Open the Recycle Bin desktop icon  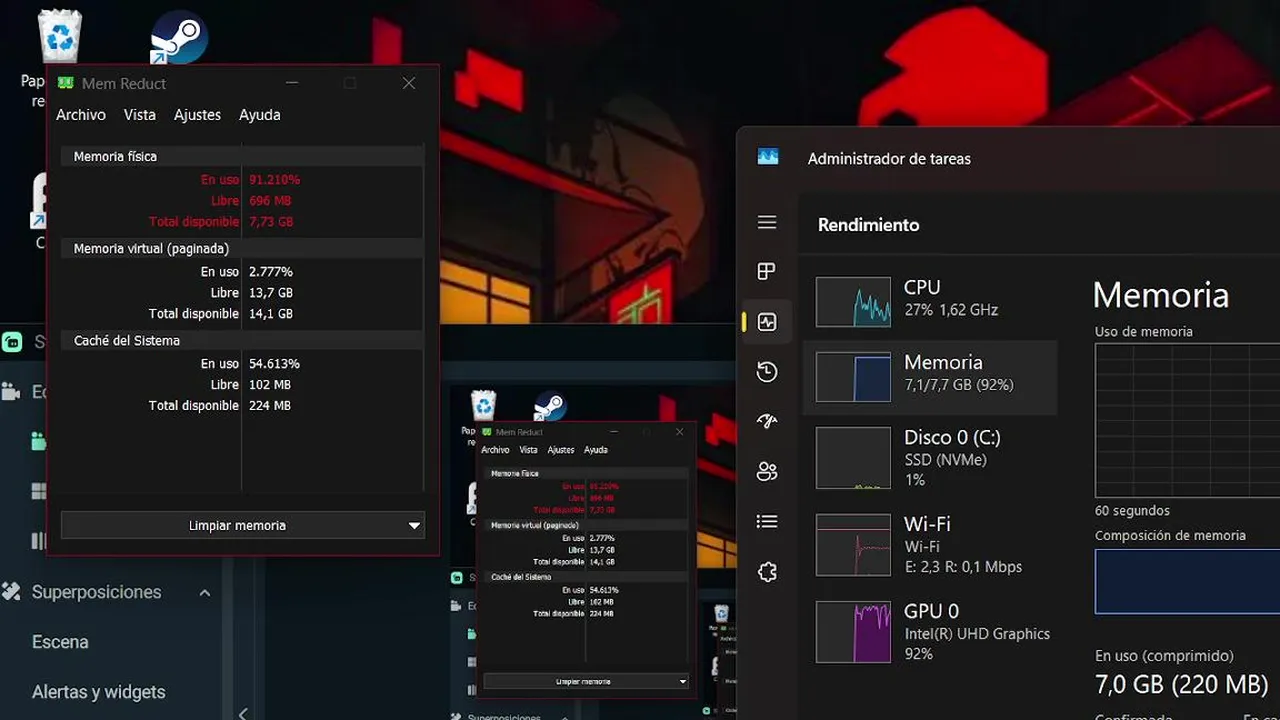[60, 37]
